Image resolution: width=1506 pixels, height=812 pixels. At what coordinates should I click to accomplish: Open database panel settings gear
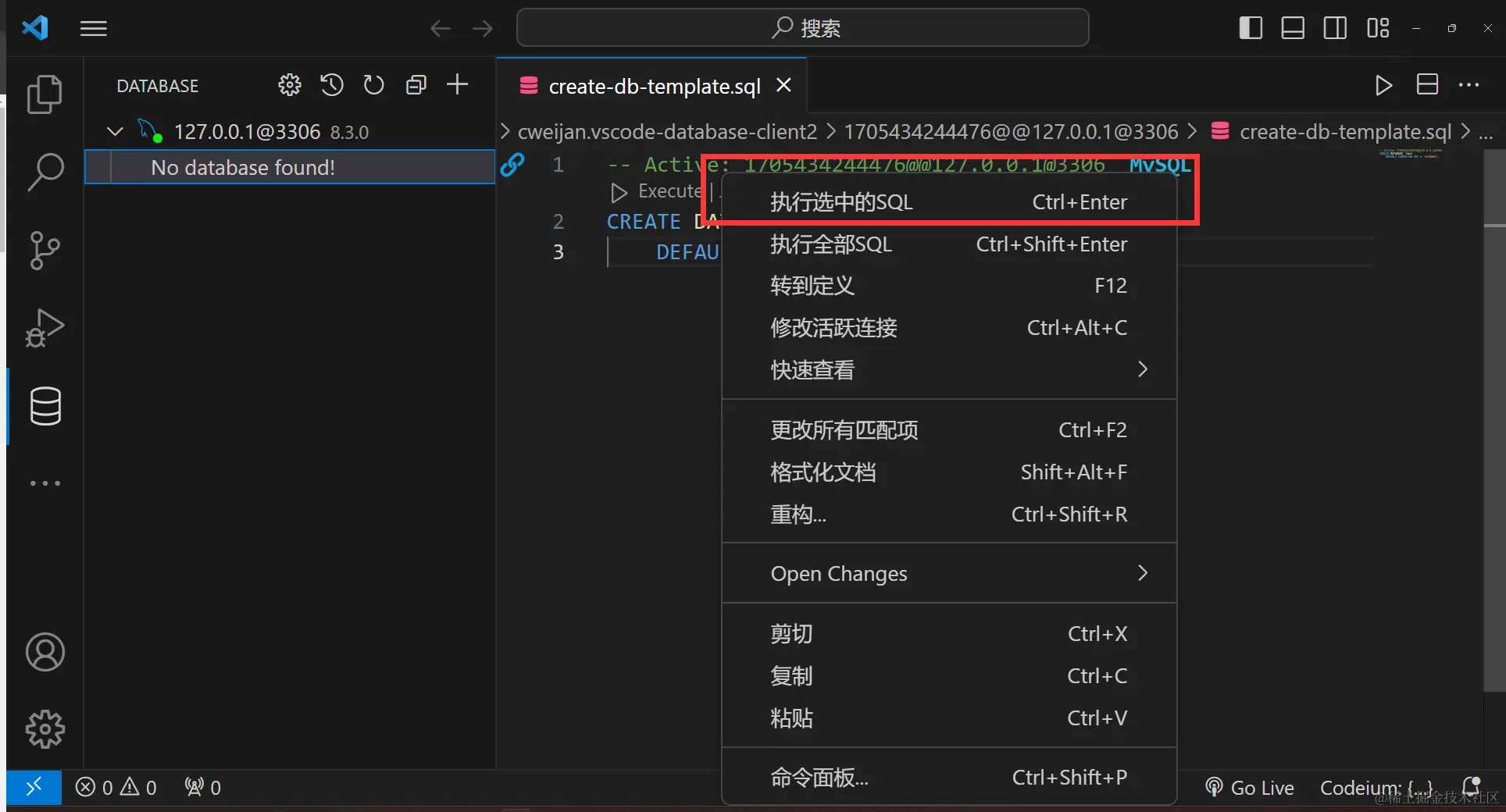(290, 85)
